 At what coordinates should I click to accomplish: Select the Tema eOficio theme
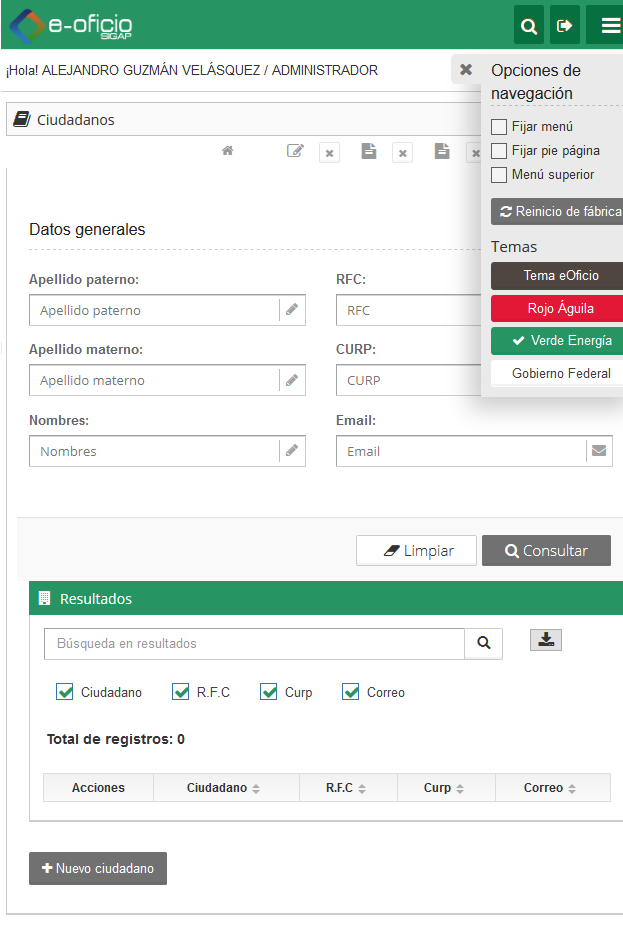coord(557,275)
